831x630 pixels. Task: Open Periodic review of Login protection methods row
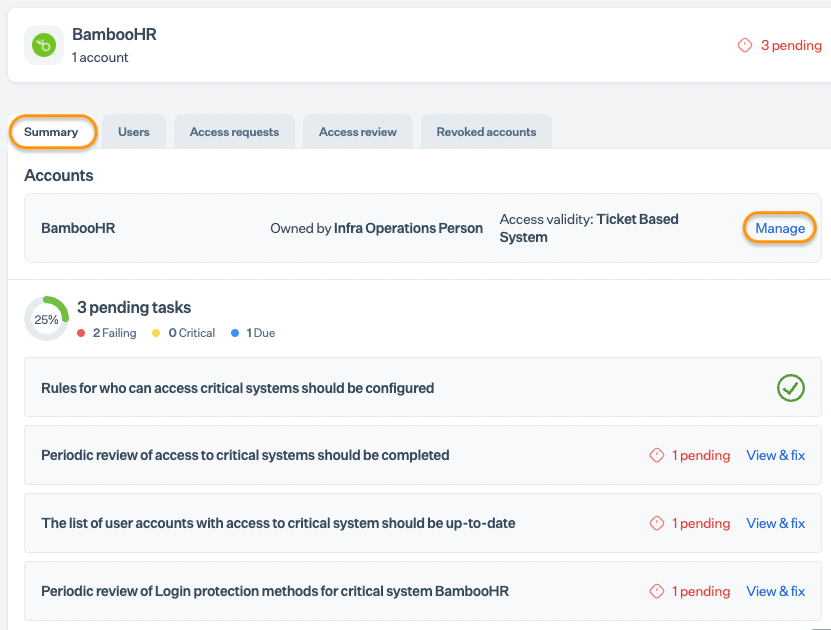(x=423, y=591)
